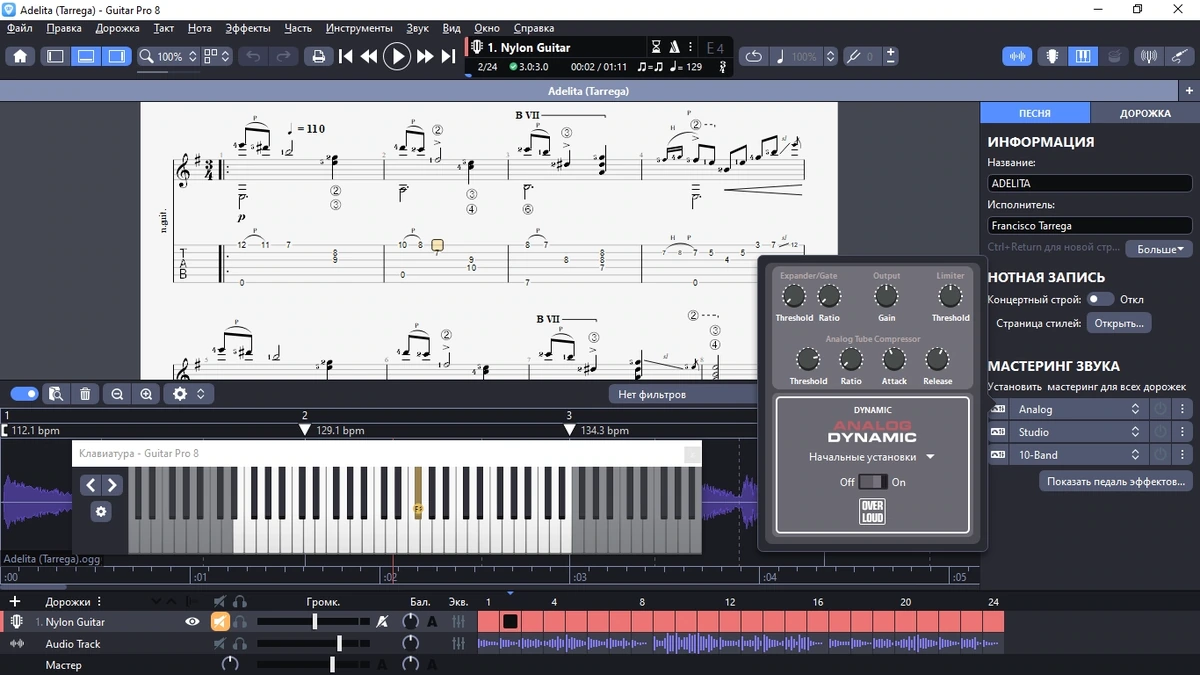Image resolution: width=1200 pixels, height=675 pixels.
Task: Click the Print icon in toolbar
Action: pos(318,56)
